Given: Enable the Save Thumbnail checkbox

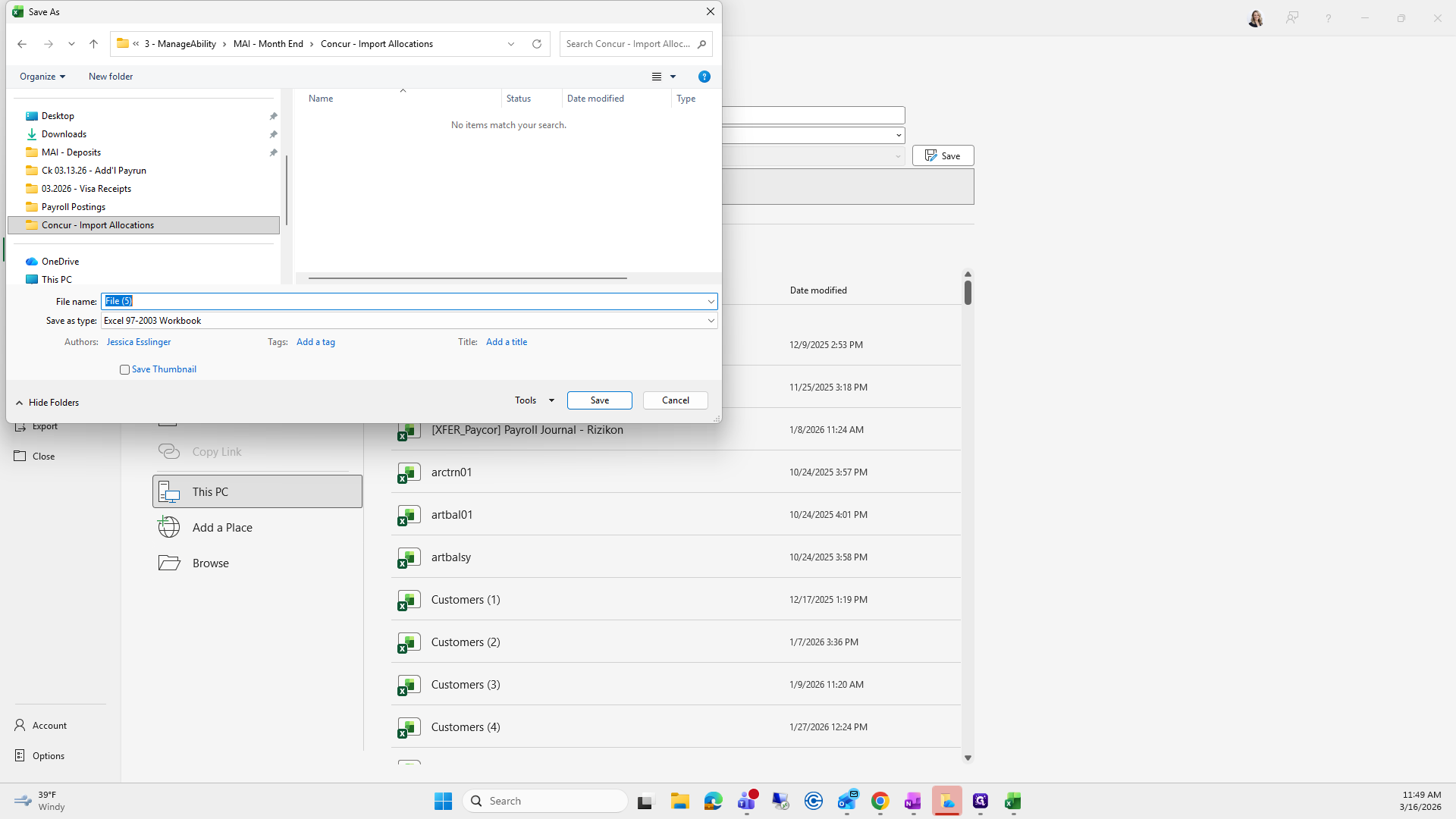Looking at the screenshot, I should click(x=124, y=370).
